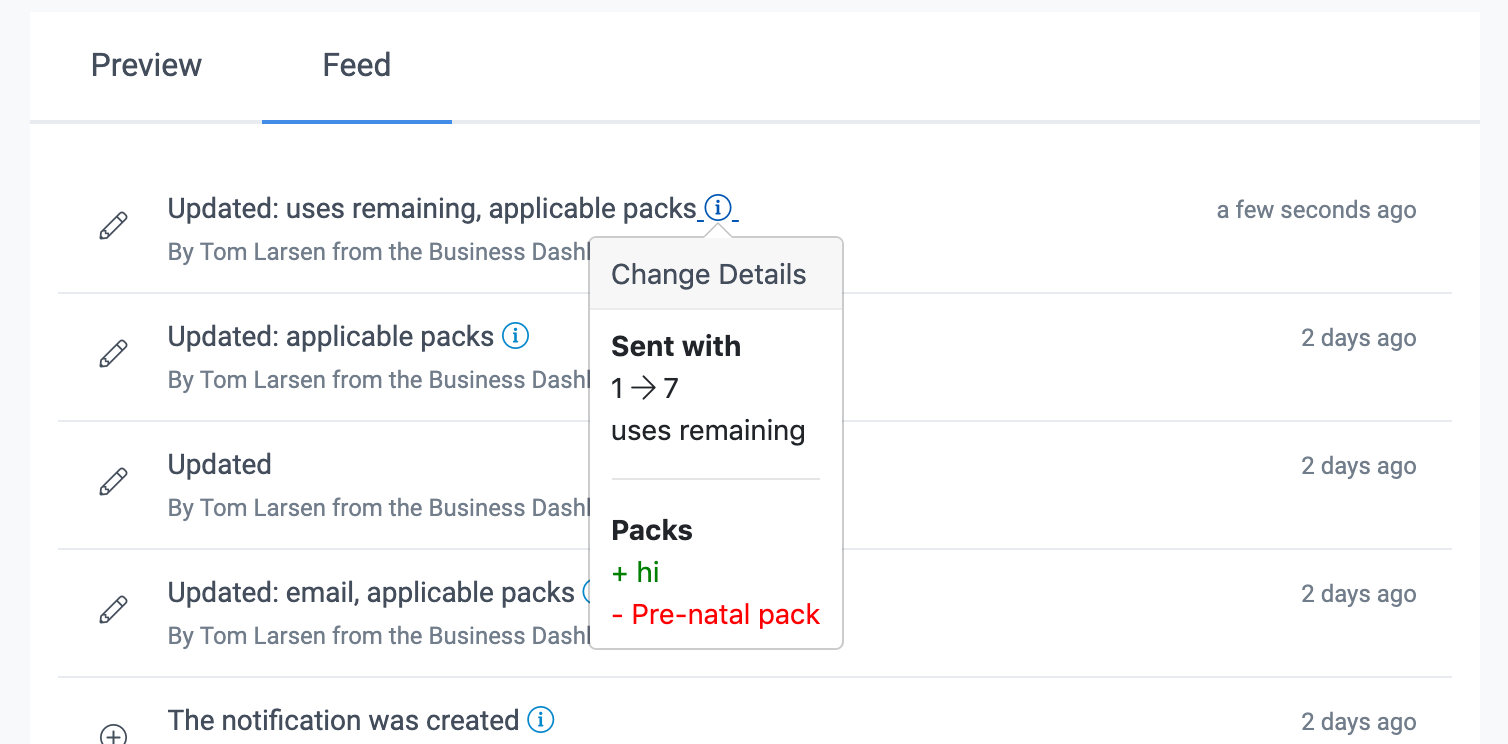Screen dimensions: 1508x744
Task: Select the Feed tab
Action: pos(356,66)
